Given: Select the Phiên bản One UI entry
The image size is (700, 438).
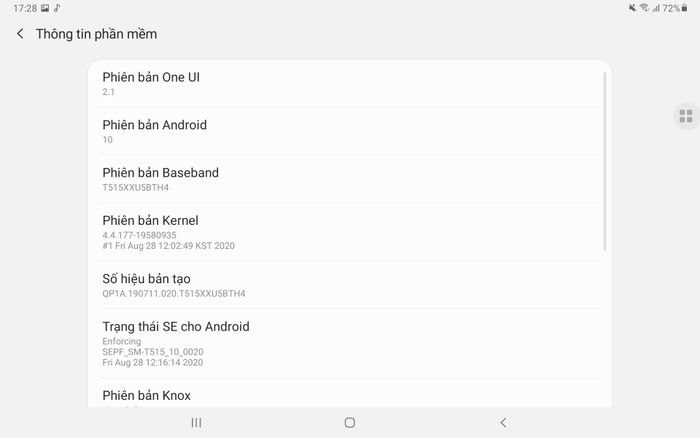Looking at the screenshot, I should (350, 83).
